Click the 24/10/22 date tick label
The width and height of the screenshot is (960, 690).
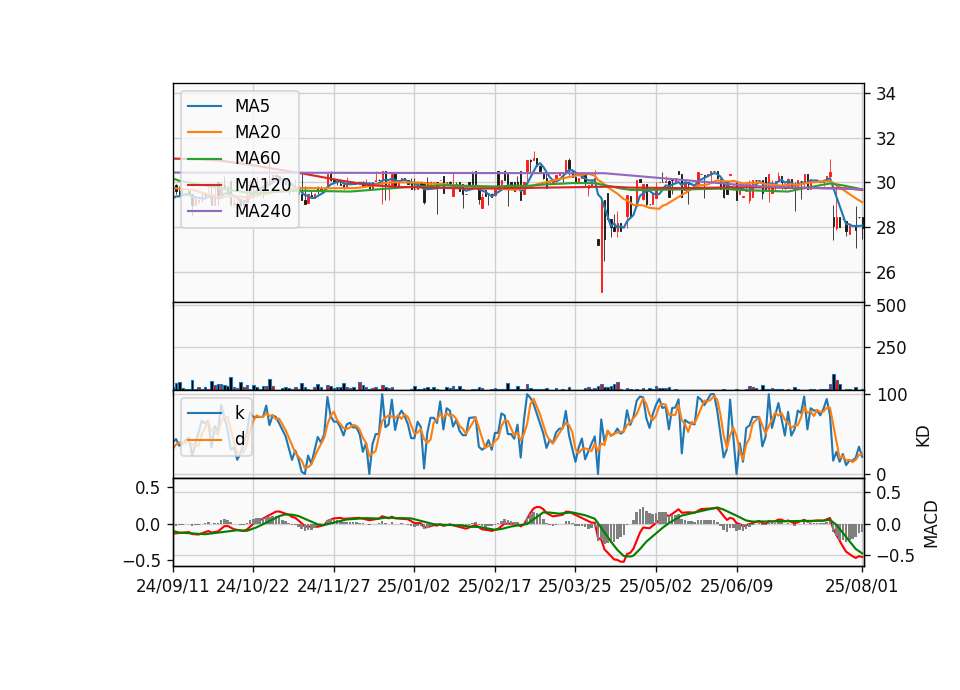(253, 586)
